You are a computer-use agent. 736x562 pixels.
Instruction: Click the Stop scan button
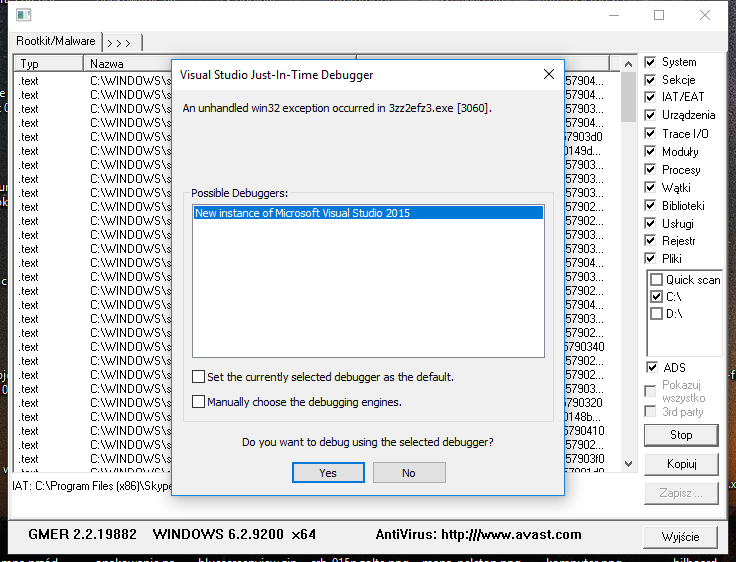(x=681, y=435)
